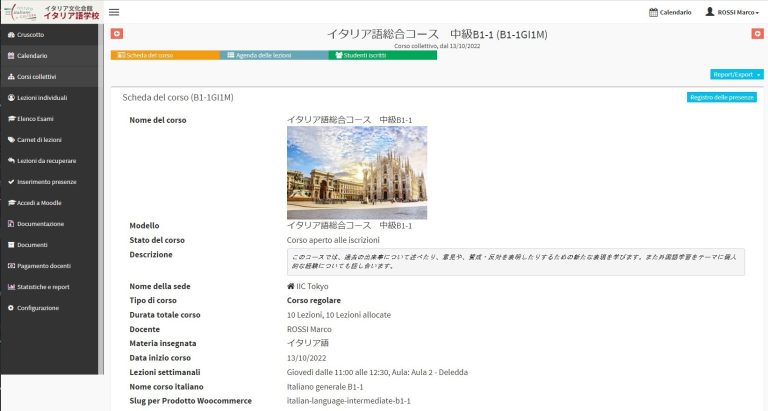Open Corsi collettivi in sidebar
The height and width of the screenshot is (411, 768).
(x=36, y=76)
